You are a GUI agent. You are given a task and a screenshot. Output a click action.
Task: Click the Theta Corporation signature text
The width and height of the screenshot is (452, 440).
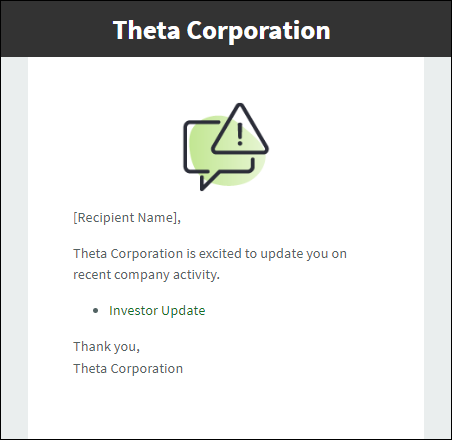[x=128, y=369]
